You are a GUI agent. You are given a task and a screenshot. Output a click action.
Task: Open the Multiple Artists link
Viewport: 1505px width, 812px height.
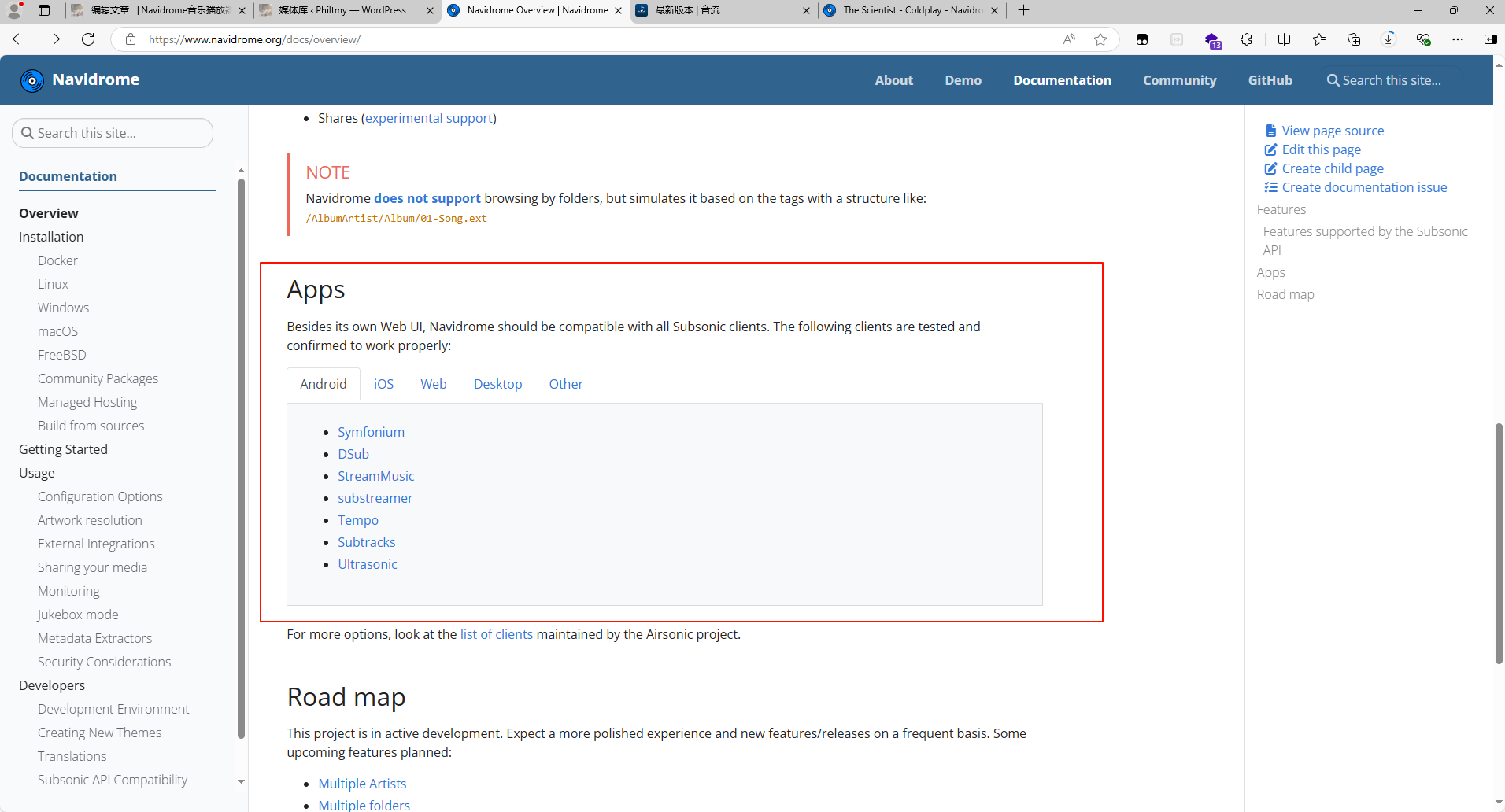(362, 784)
